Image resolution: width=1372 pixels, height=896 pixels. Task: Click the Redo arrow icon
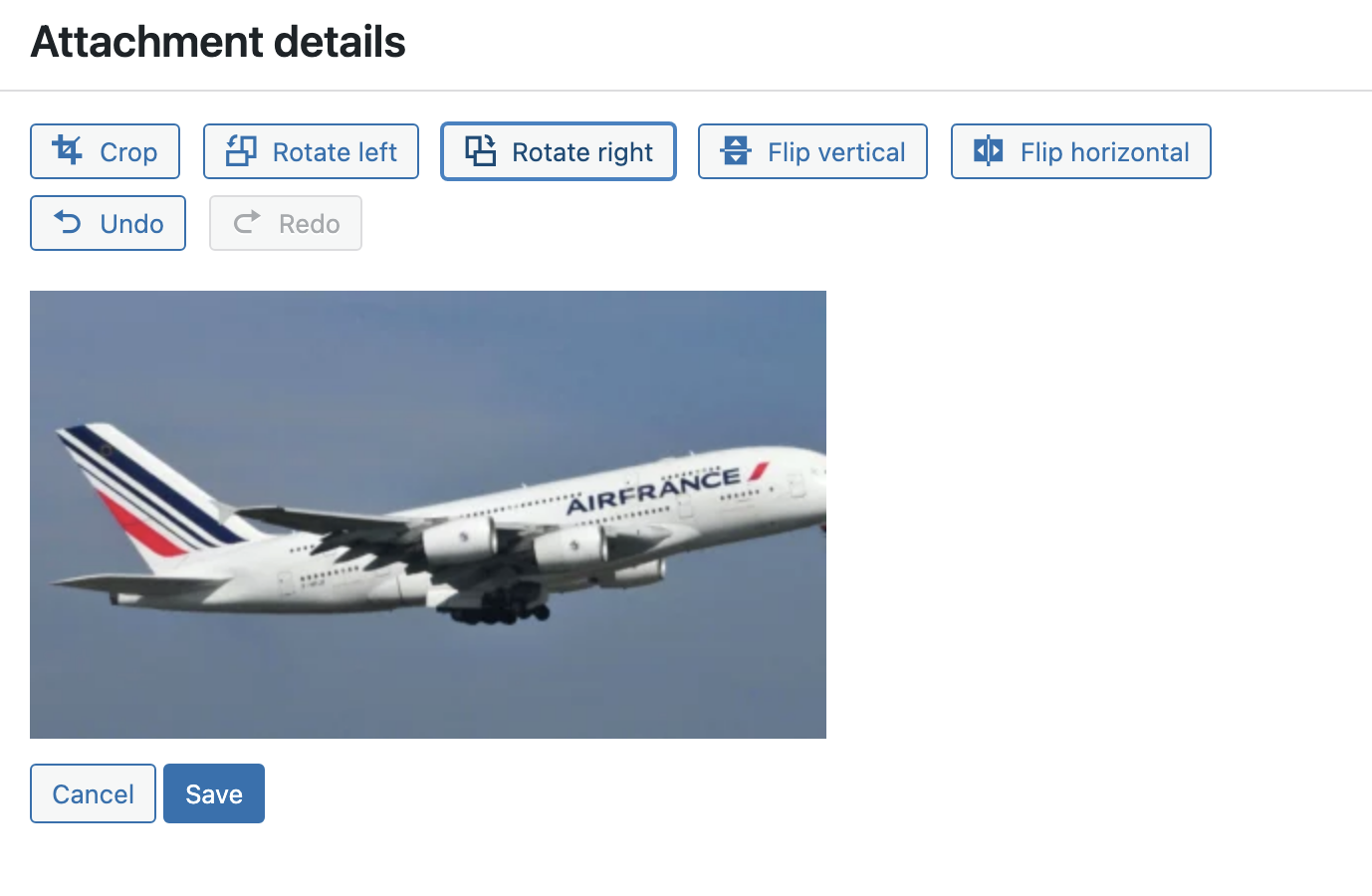coord(247,222)
